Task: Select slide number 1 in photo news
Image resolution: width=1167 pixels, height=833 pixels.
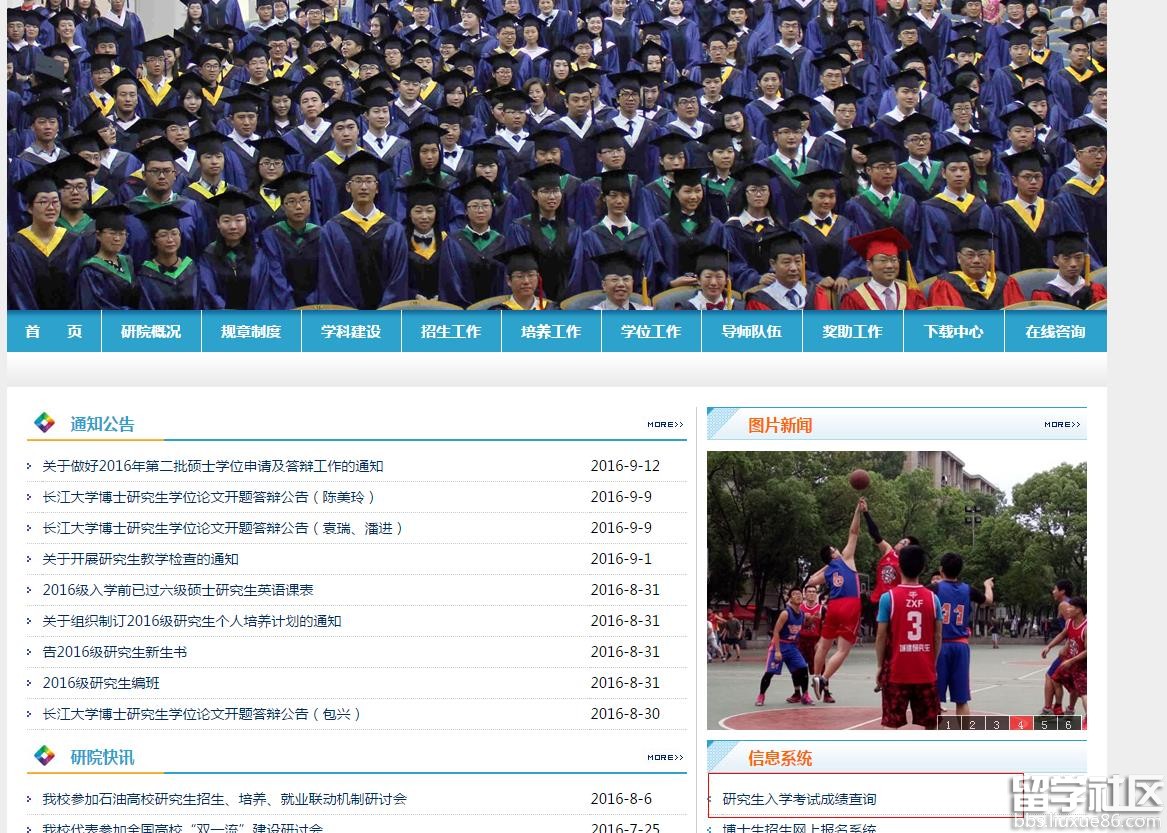Action: [948, 724]
